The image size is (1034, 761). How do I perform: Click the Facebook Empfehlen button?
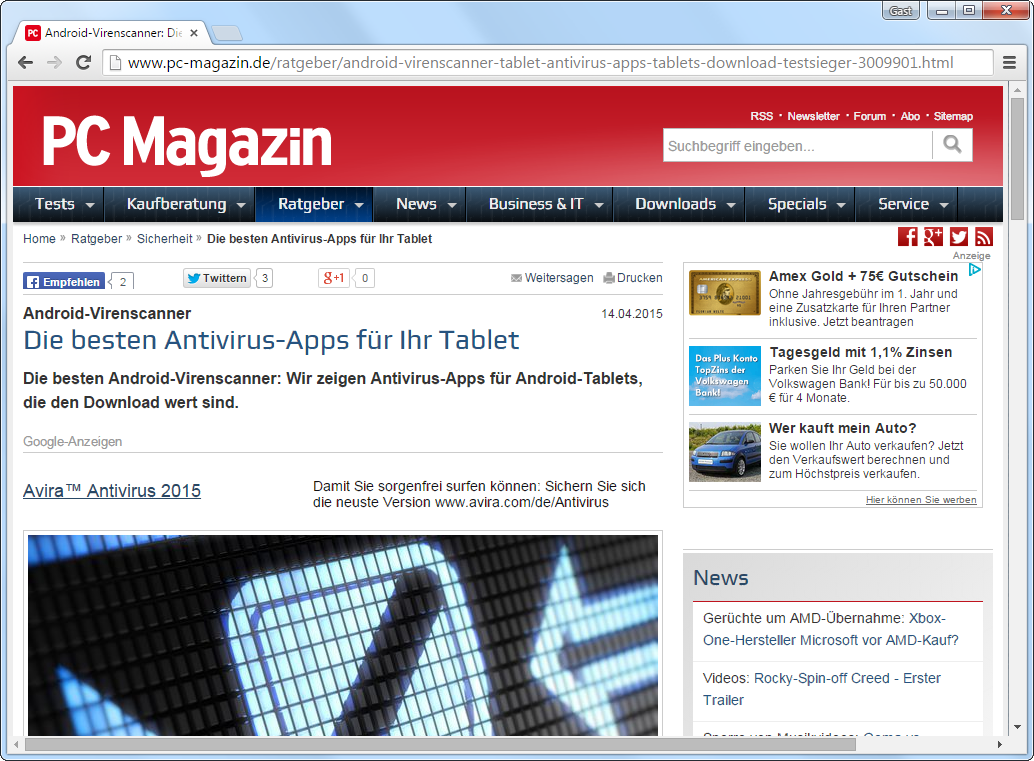tap(64, 281)
